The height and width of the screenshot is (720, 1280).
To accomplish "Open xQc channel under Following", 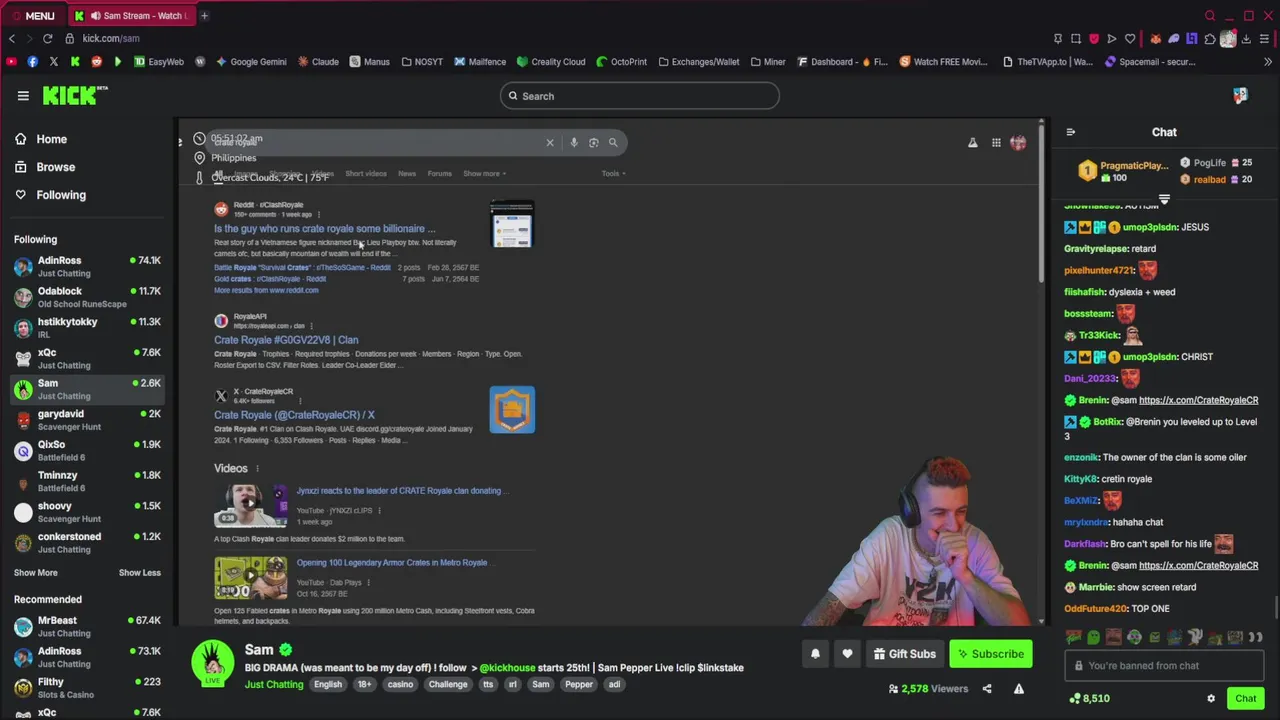I will (x=88, y=358).
